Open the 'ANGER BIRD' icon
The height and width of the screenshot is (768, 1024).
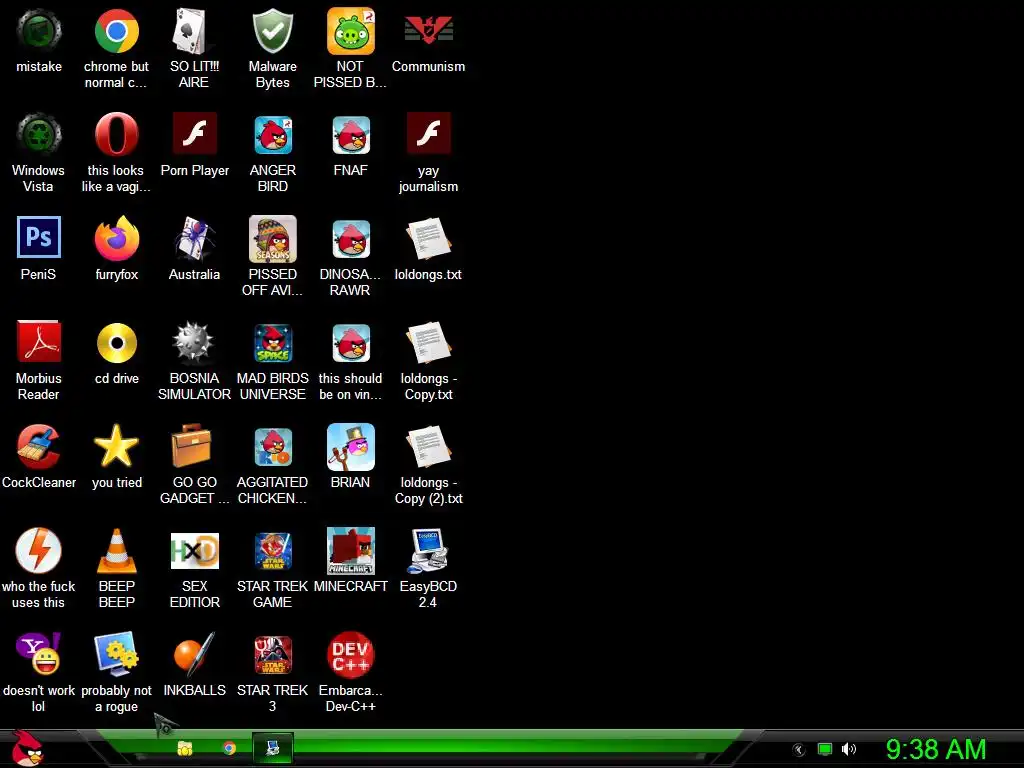tap(272, 135)
